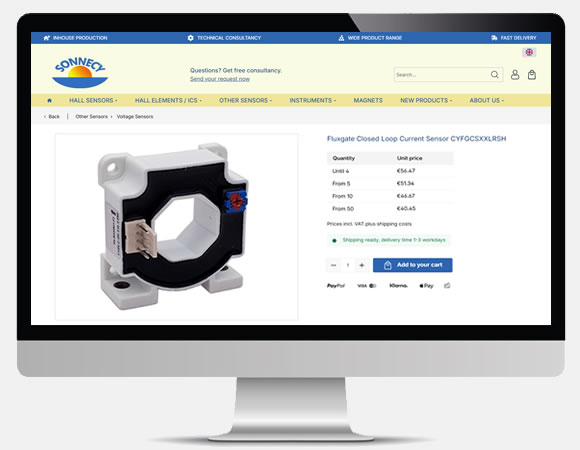Increase quantity with plus button
Image resolution: width=580 pixels, height=450 pixels.
[362, 265]
